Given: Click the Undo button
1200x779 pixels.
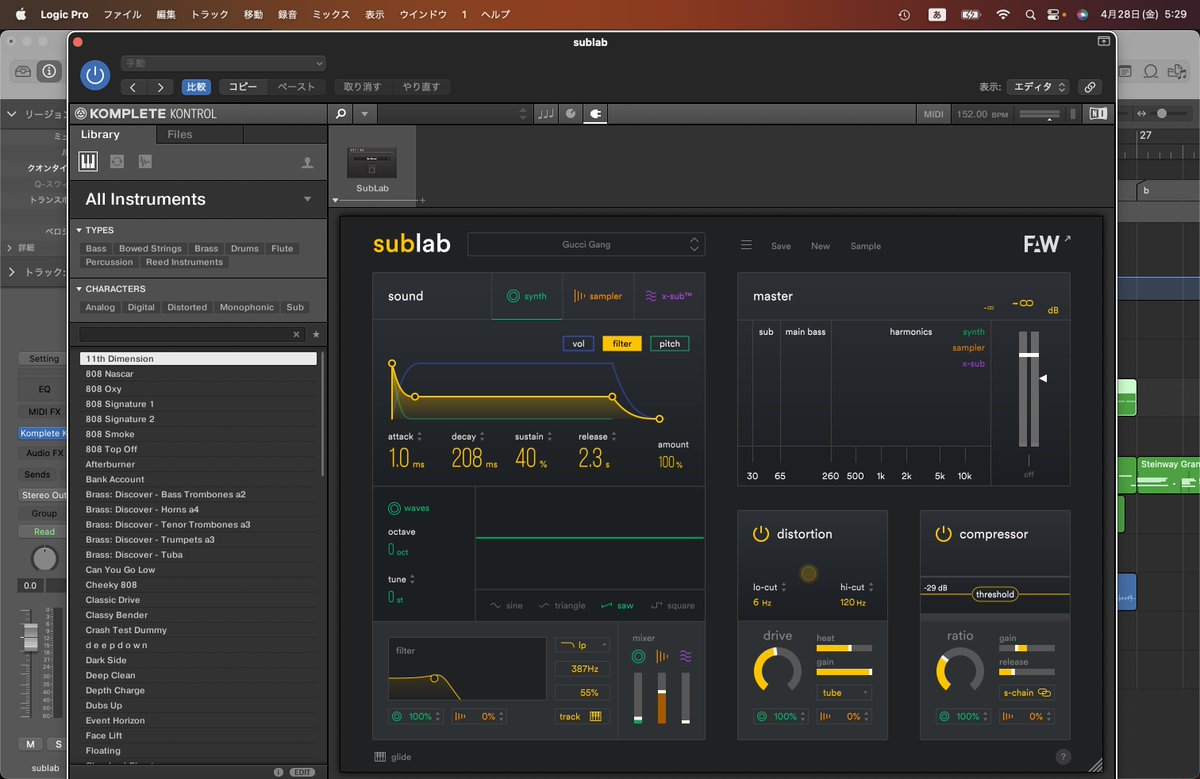Looking at the screenshot, I should tap(362, 87).
